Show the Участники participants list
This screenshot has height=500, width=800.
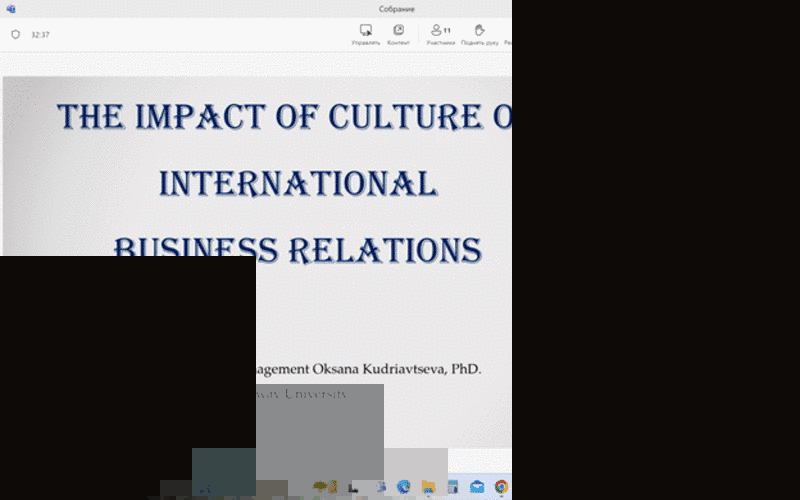[440, 35]
